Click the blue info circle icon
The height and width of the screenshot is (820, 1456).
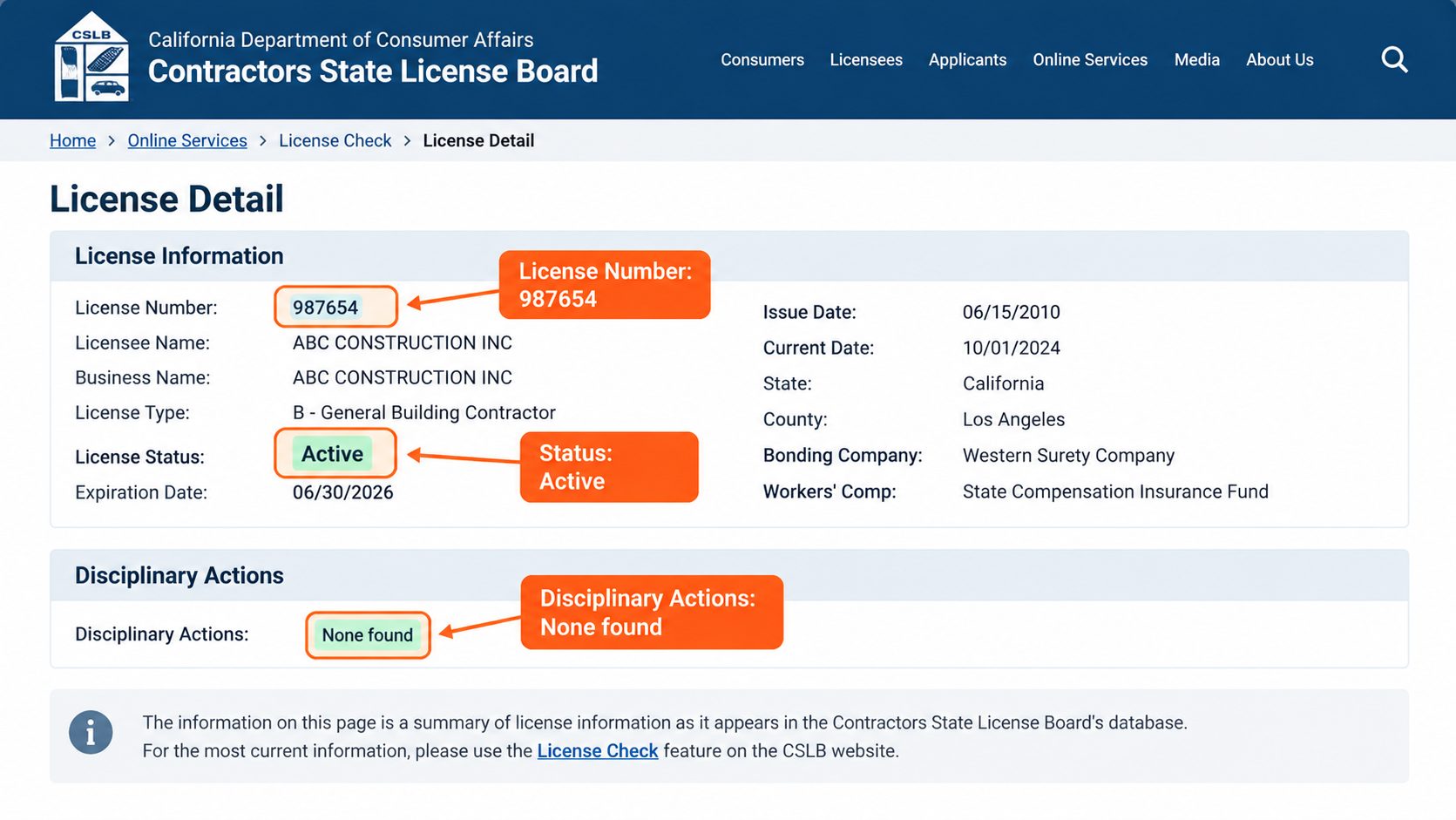click(91, 733)
